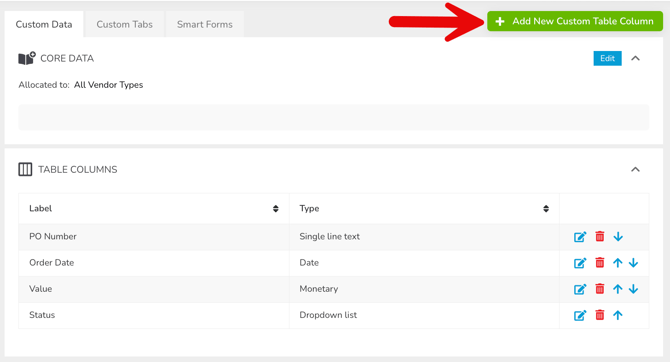The width and height of the screenshot is (670, 362).
Task: Sort table by Type column
Action: [546, 209]
